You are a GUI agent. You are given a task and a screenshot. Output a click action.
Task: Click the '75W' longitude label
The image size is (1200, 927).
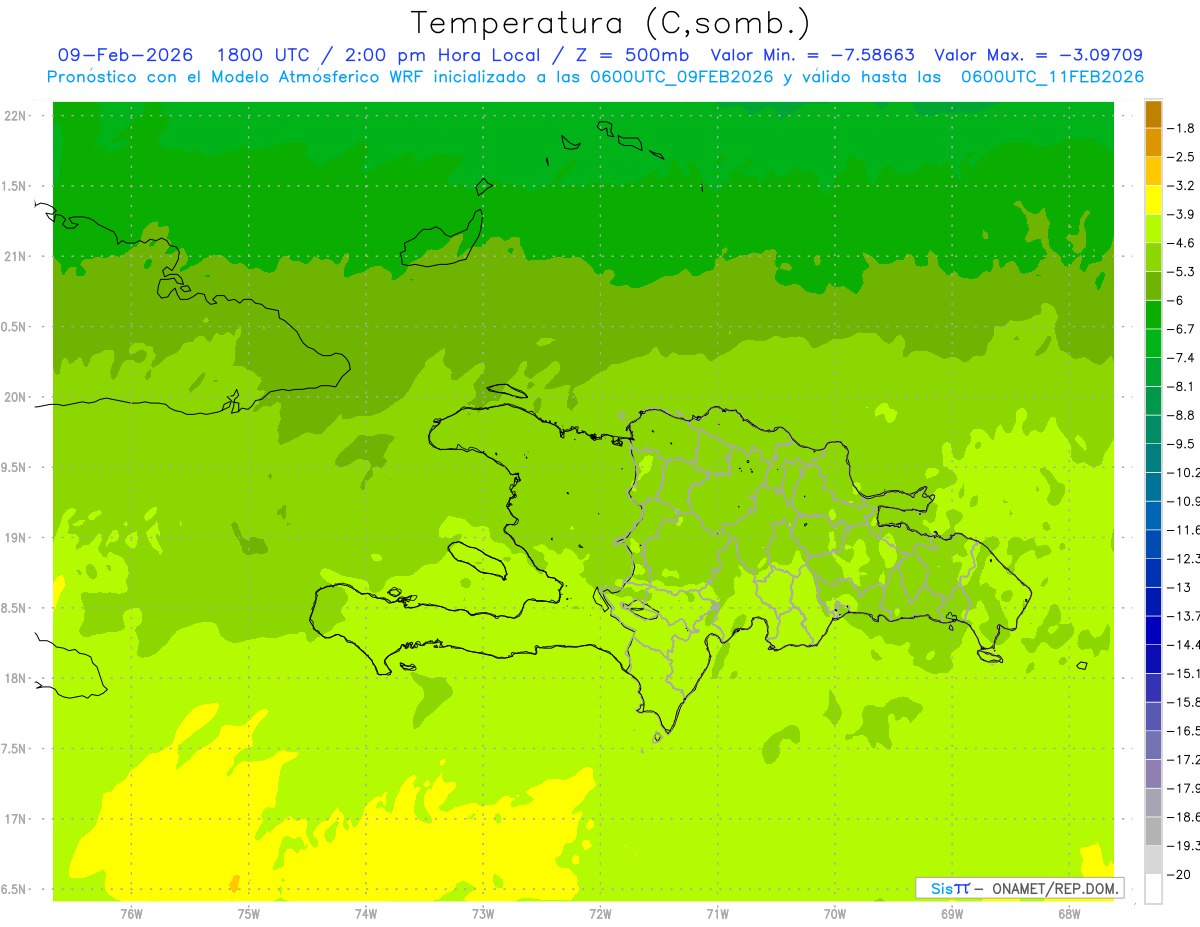coord(248,913)
